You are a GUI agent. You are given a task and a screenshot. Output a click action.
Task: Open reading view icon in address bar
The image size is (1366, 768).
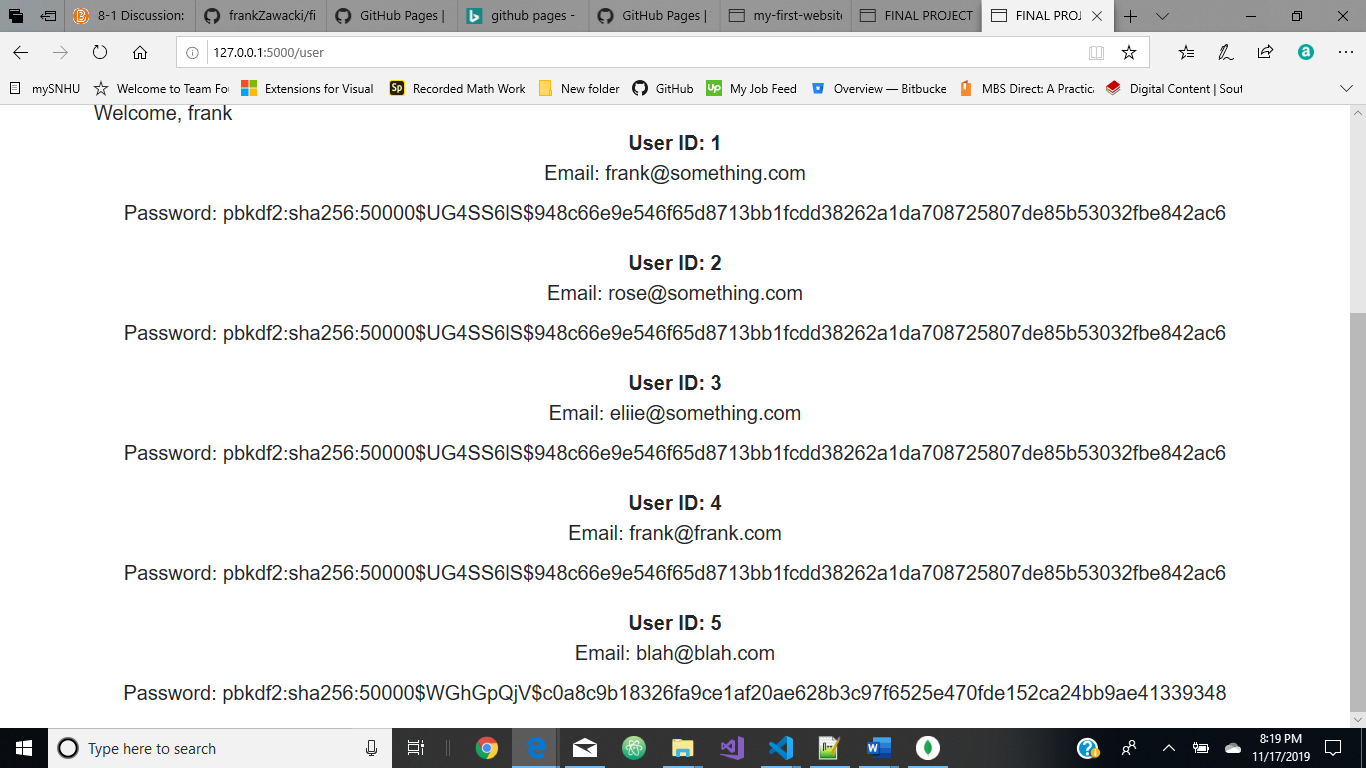click(1096, 52)
